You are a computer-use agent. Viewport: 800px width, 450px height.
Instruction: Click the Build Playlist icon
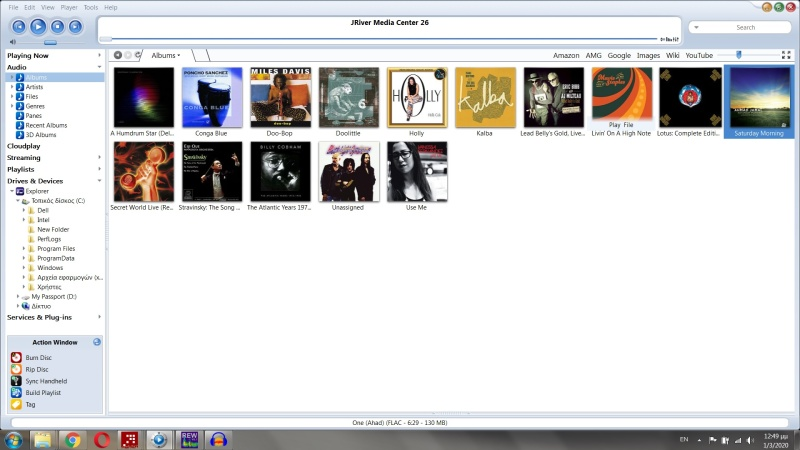point(16,393)
